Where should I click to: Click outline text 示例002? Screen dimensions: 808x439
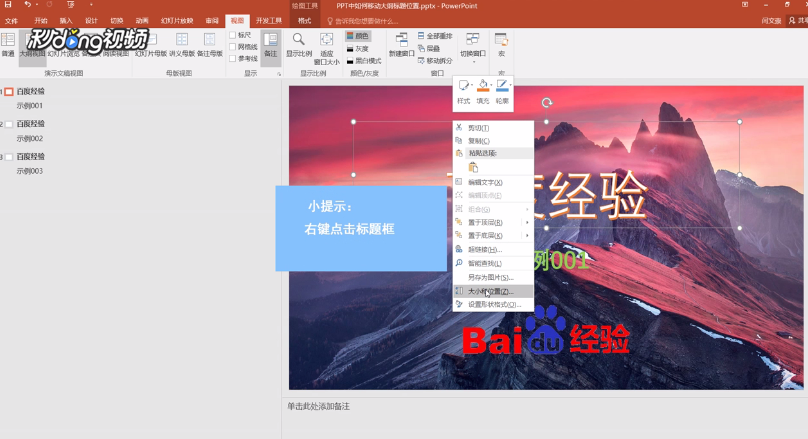[29, 139]
